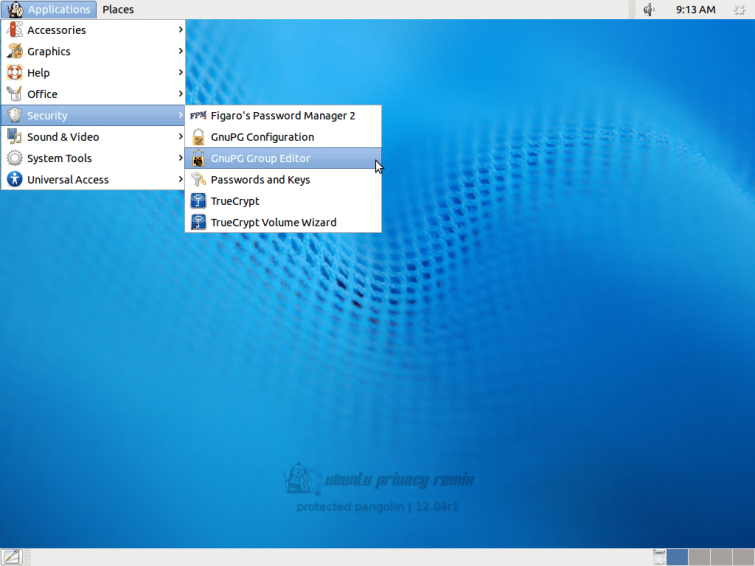Screen dimensions: 755x566
Task: Click the Help lifebuoy icon
Action: point(14,72)
